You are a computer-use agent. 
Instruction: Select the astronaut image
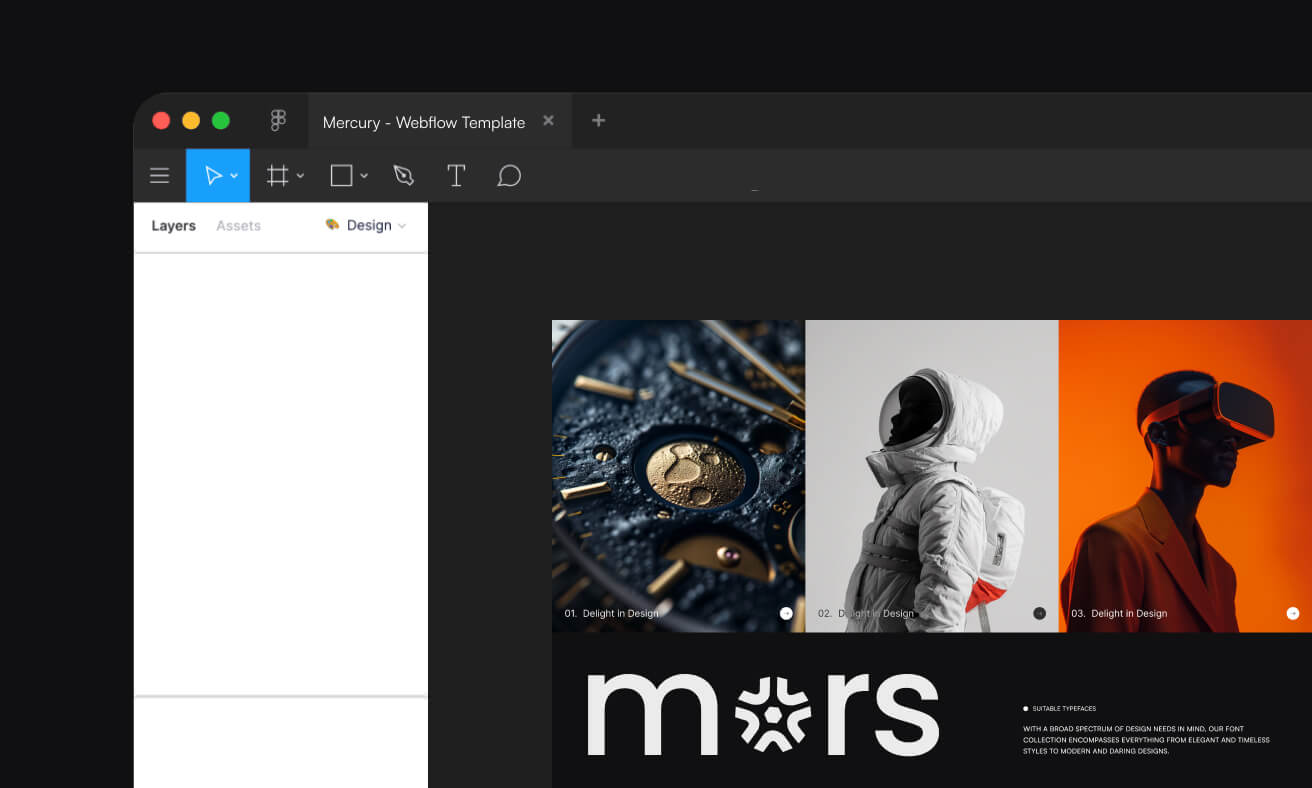coord(932,476)
